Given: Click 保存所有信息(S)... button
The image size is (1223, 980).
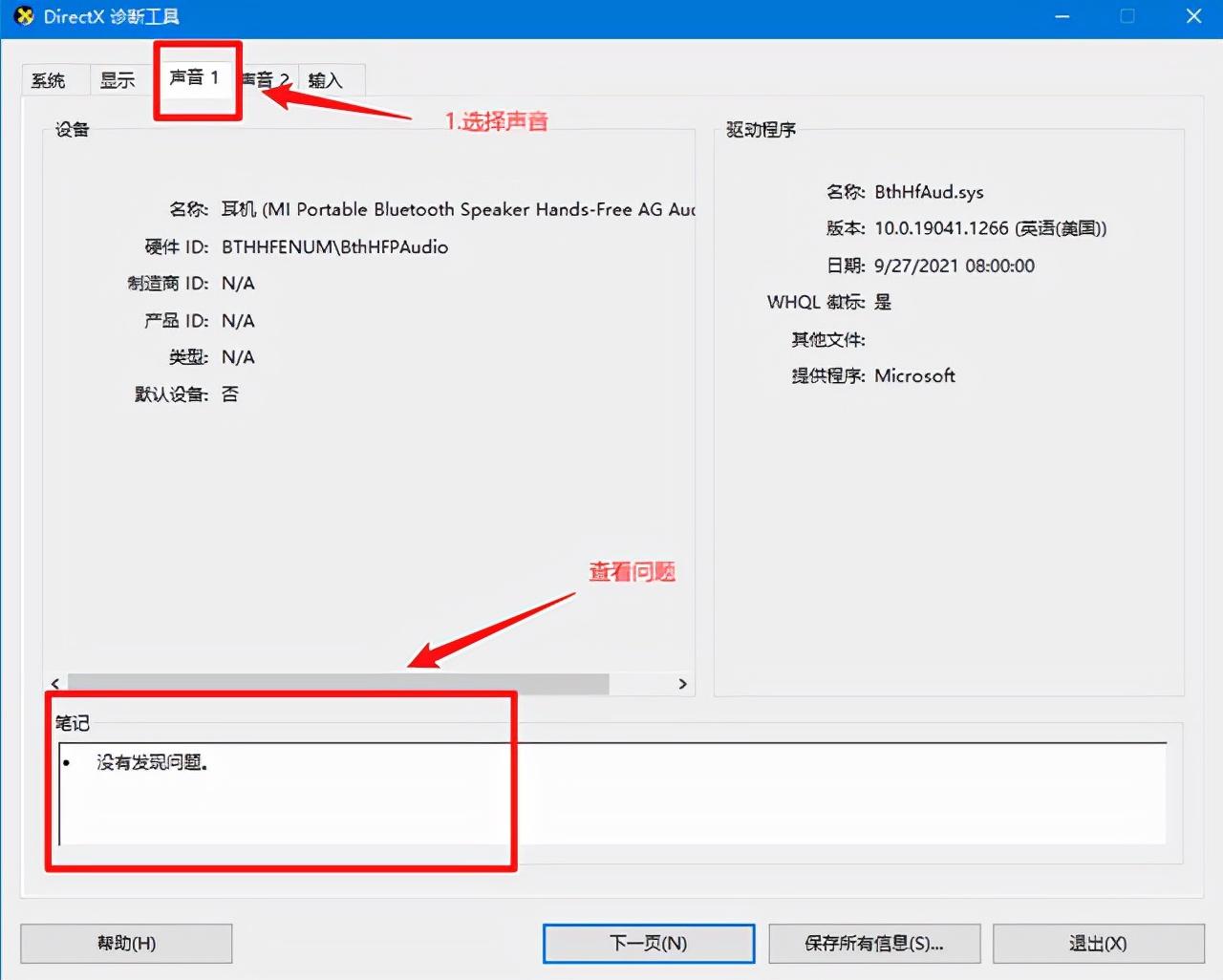Looking at the screenshot, I should (874, 943).
